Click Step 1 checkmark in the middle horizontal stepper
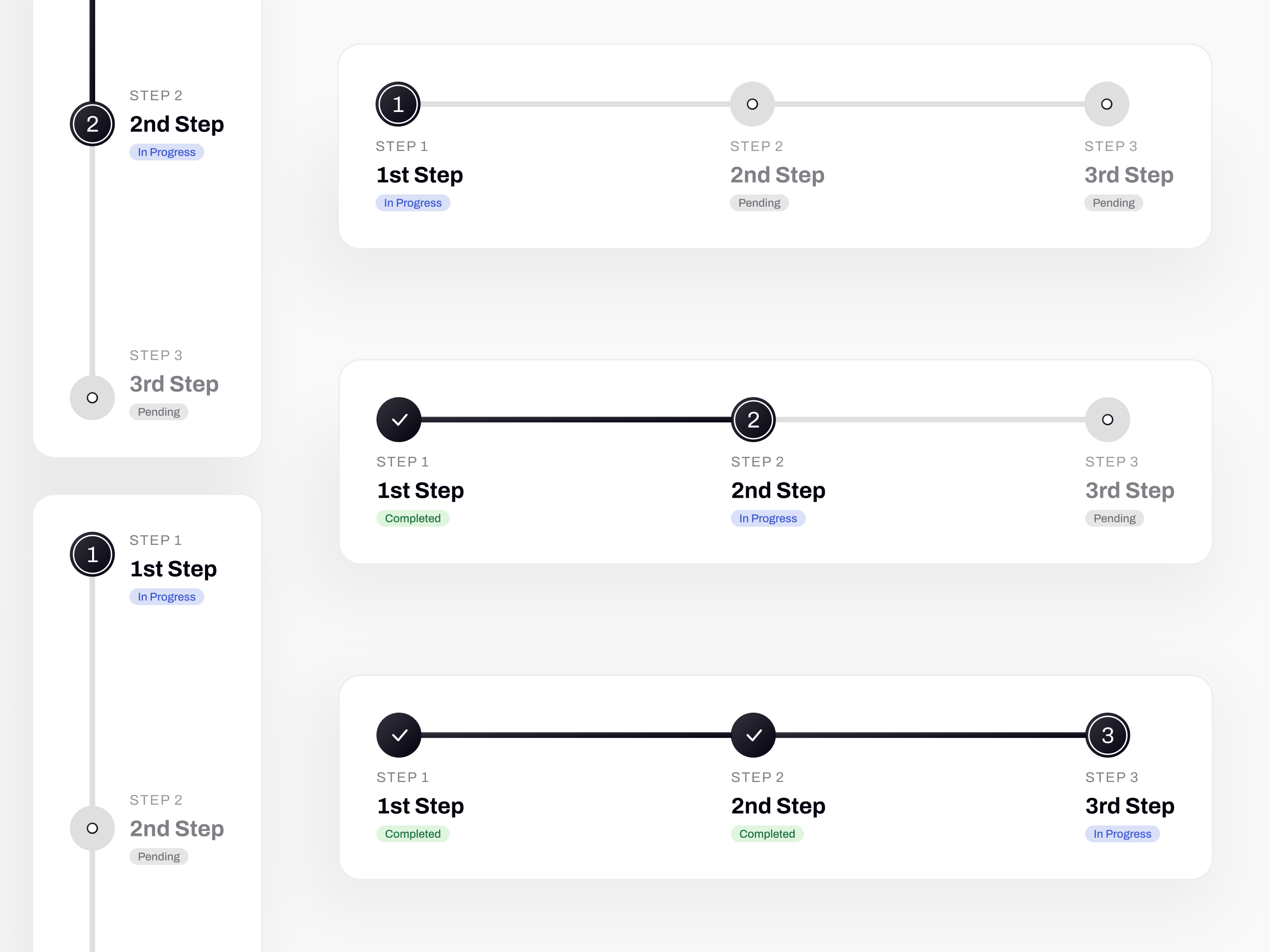The width and height of the screenshot is (1270, 952). [399, 419]
